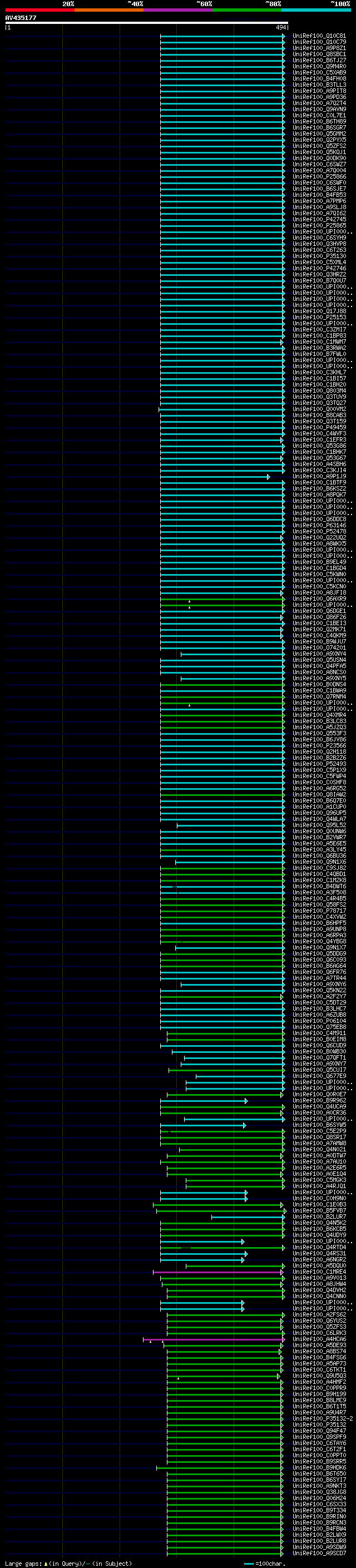Click the orange ~40% identity legend segment

[109, 10]
